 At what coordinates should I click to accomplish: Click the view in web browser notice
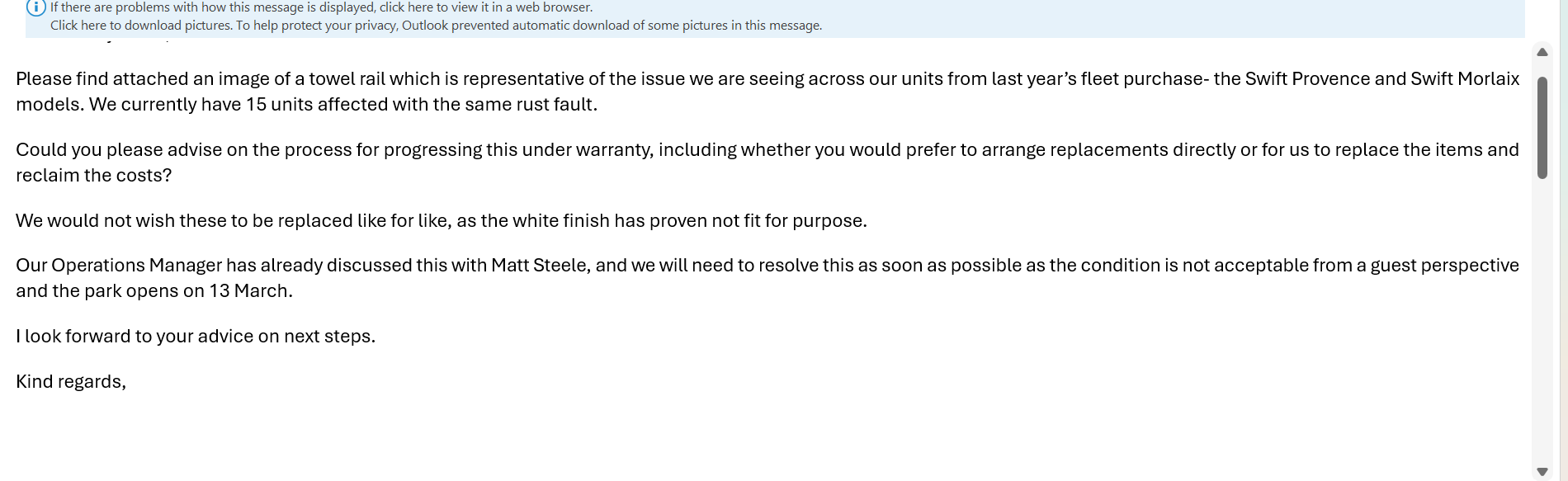pyautogui.click(x=321, y=7)
